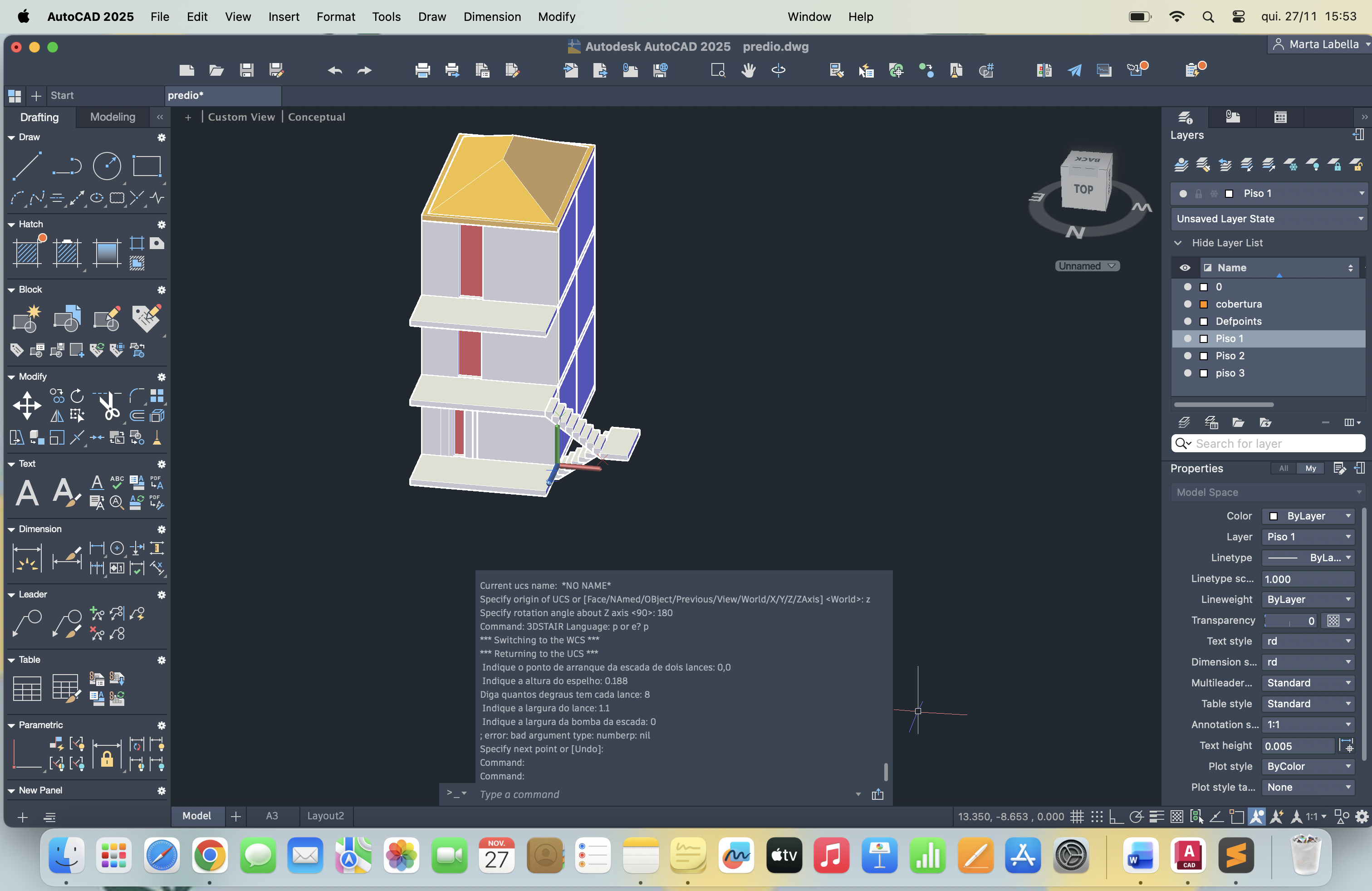Click the Plot printer icon
The height and width of the screenshot is (891, 1372).
click(x=422, y=70)
